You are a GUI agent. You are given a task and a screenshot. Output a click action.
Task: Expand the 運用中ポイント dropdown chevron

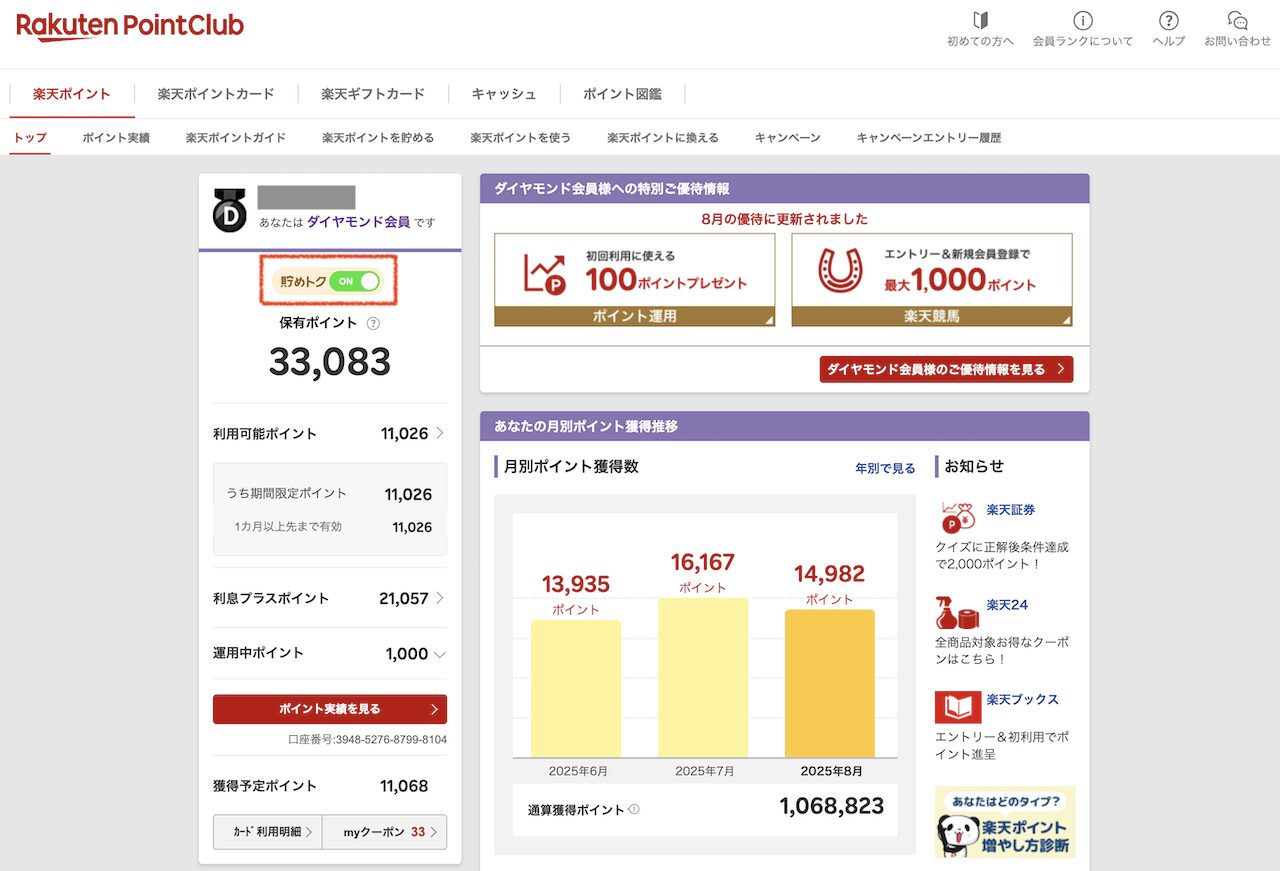[439, 654]
